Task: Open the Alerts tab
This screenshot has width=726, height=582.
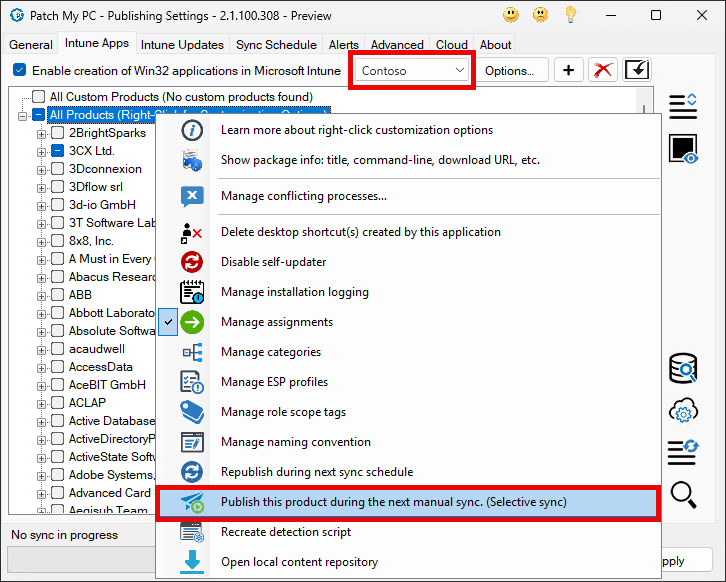Action: (344, 44)
